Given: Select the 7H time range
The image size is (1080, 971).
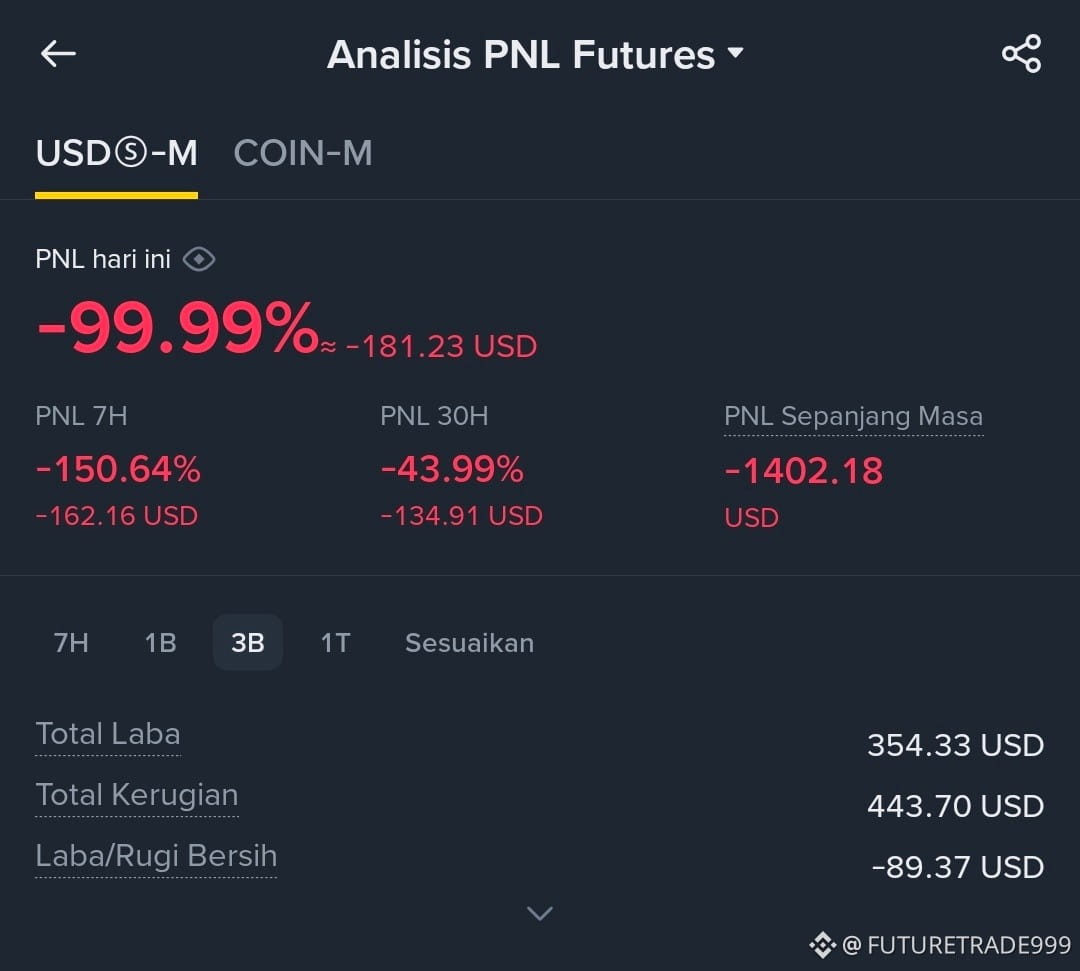Looking at the screenshot, I should (71, 643).
